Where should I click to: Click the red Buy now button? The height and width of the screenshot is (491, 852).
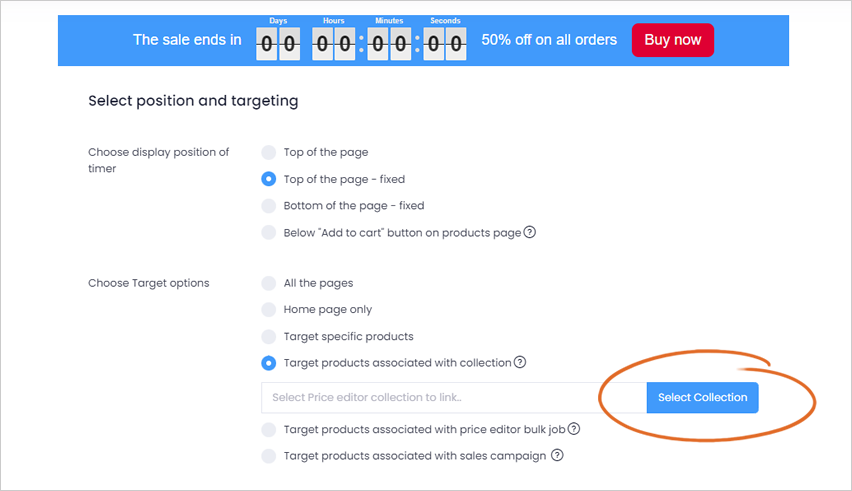click(673, 40)
